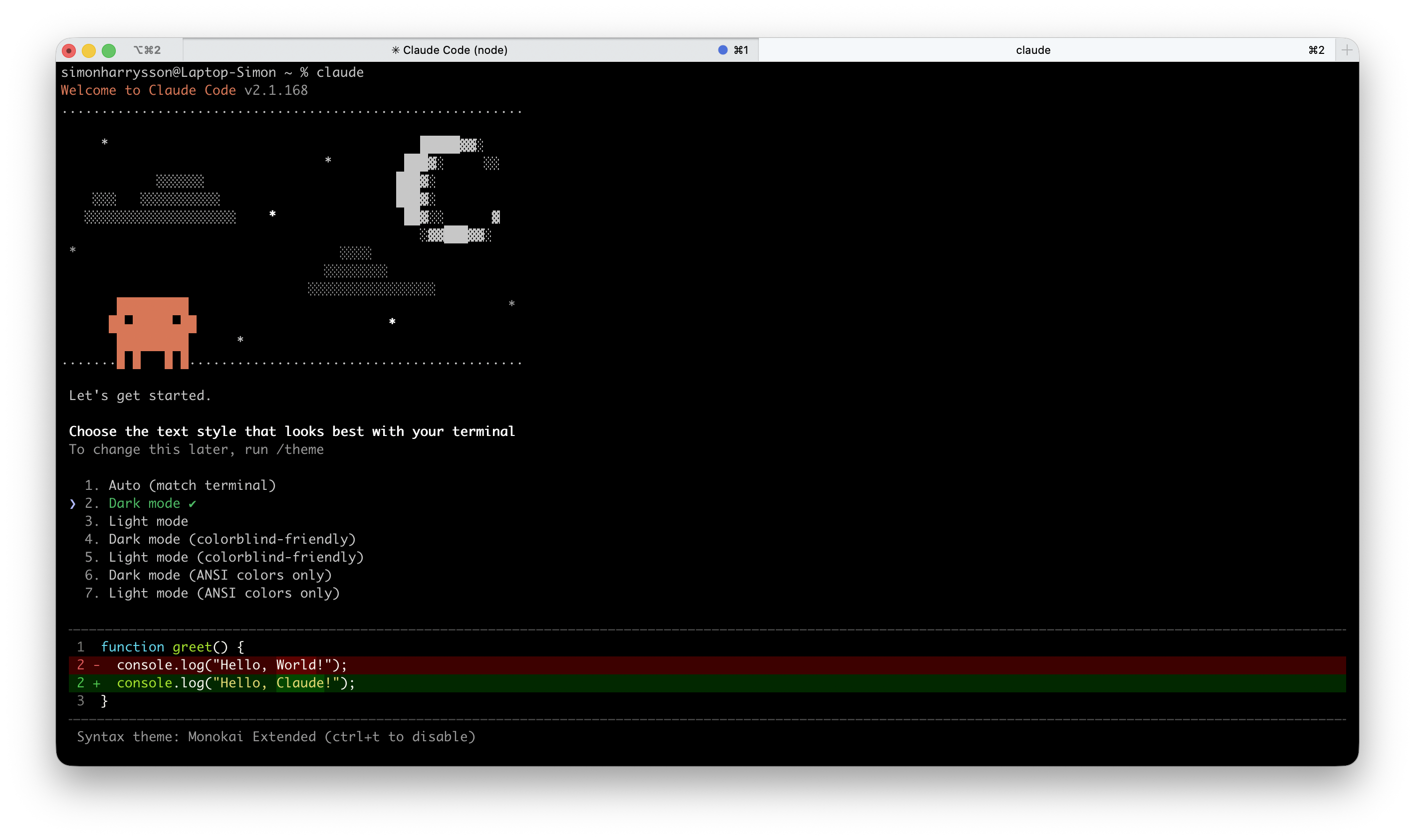Click the ⌥⌘2 shortcut label in title bar
Viewport: 1415px width, 840px height.
tap(147, 50)
